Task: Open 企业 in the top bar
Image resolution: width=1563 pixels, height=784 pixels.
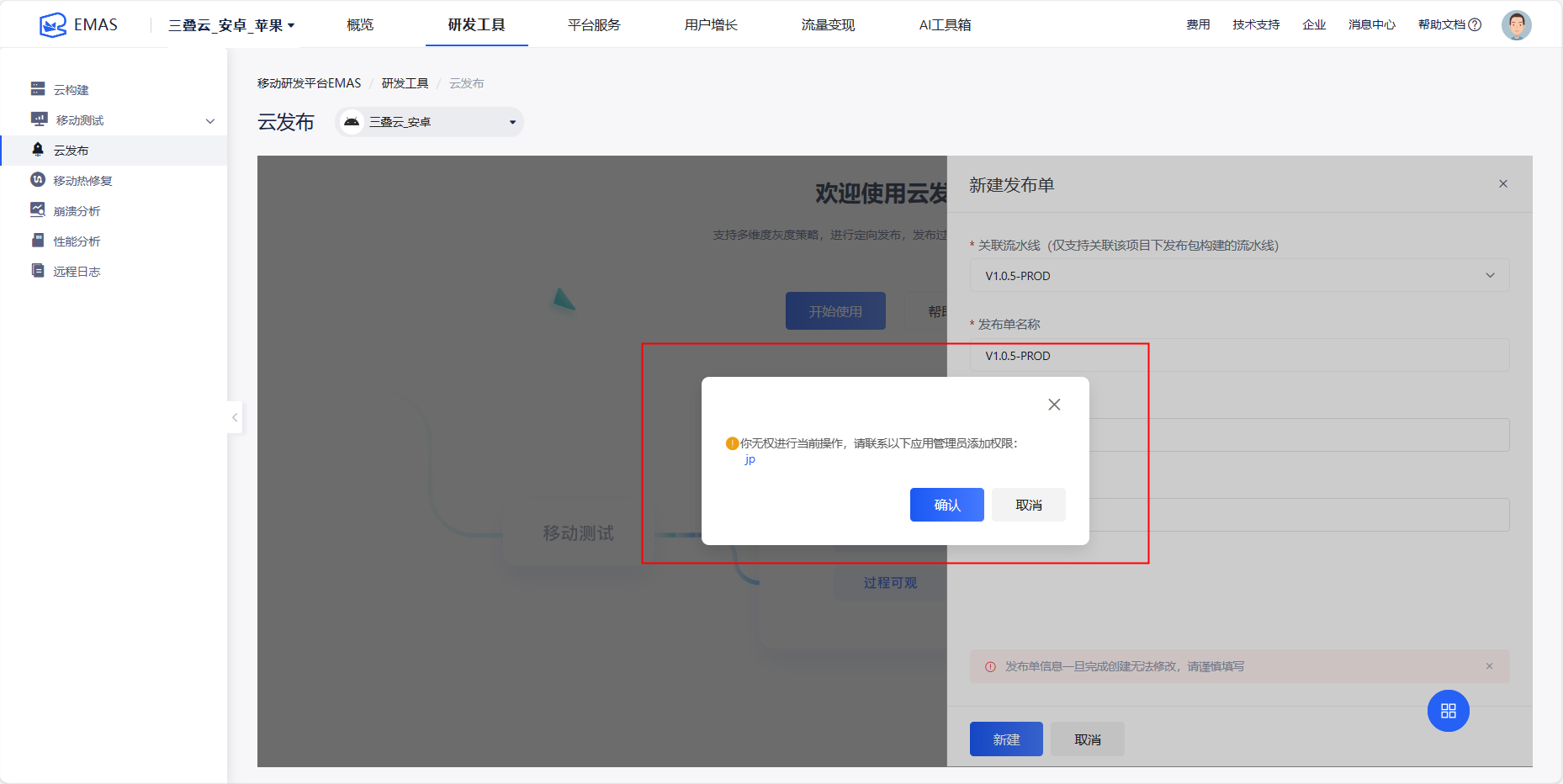Action: point(1314,25)
